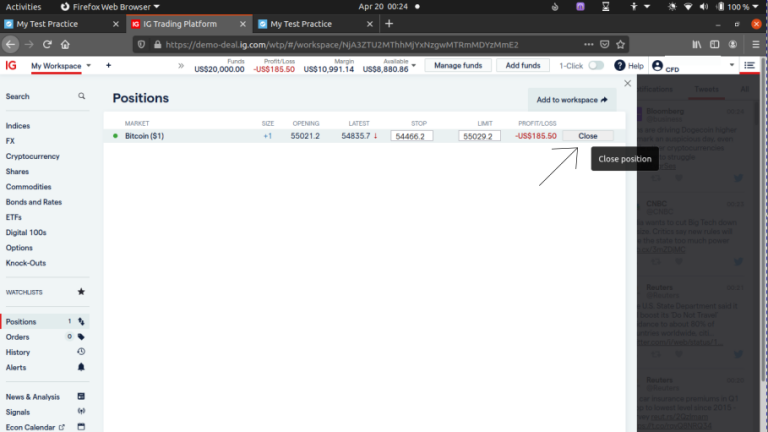Screen dimensions: 768x432
Task: Click the Pocket save icon
Action: tap(605, 45)
